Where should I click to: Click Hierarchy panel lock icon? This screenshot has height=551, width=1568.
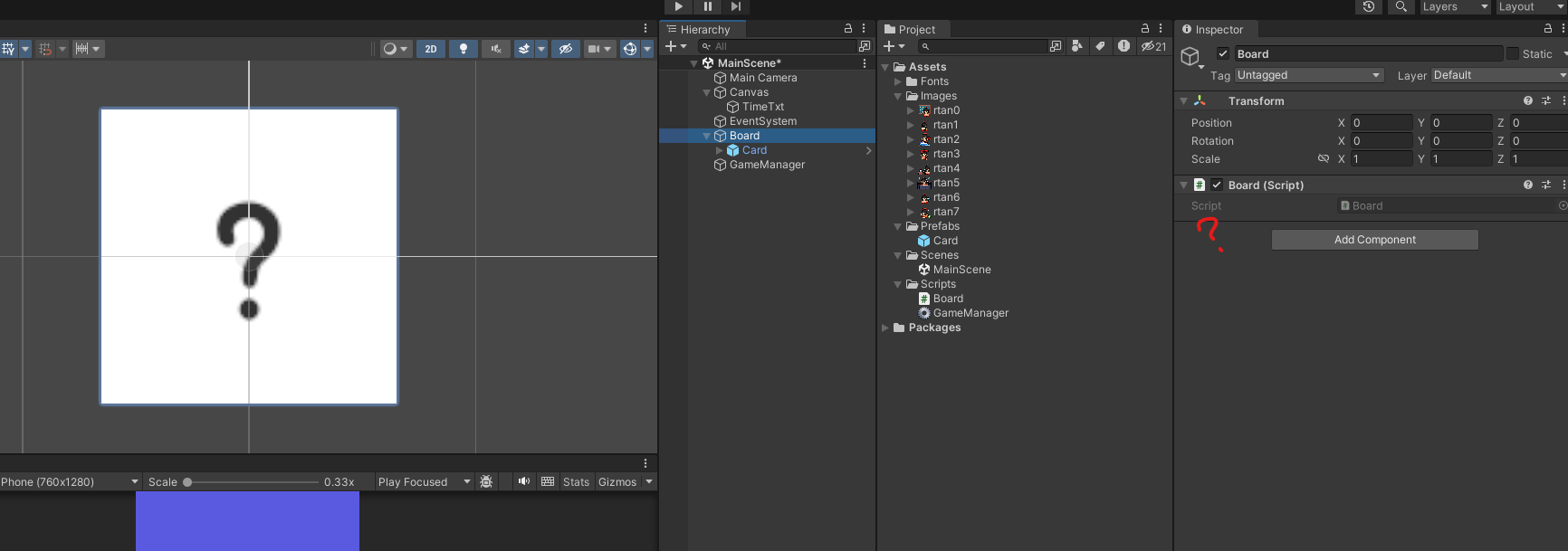pos(848,29)
